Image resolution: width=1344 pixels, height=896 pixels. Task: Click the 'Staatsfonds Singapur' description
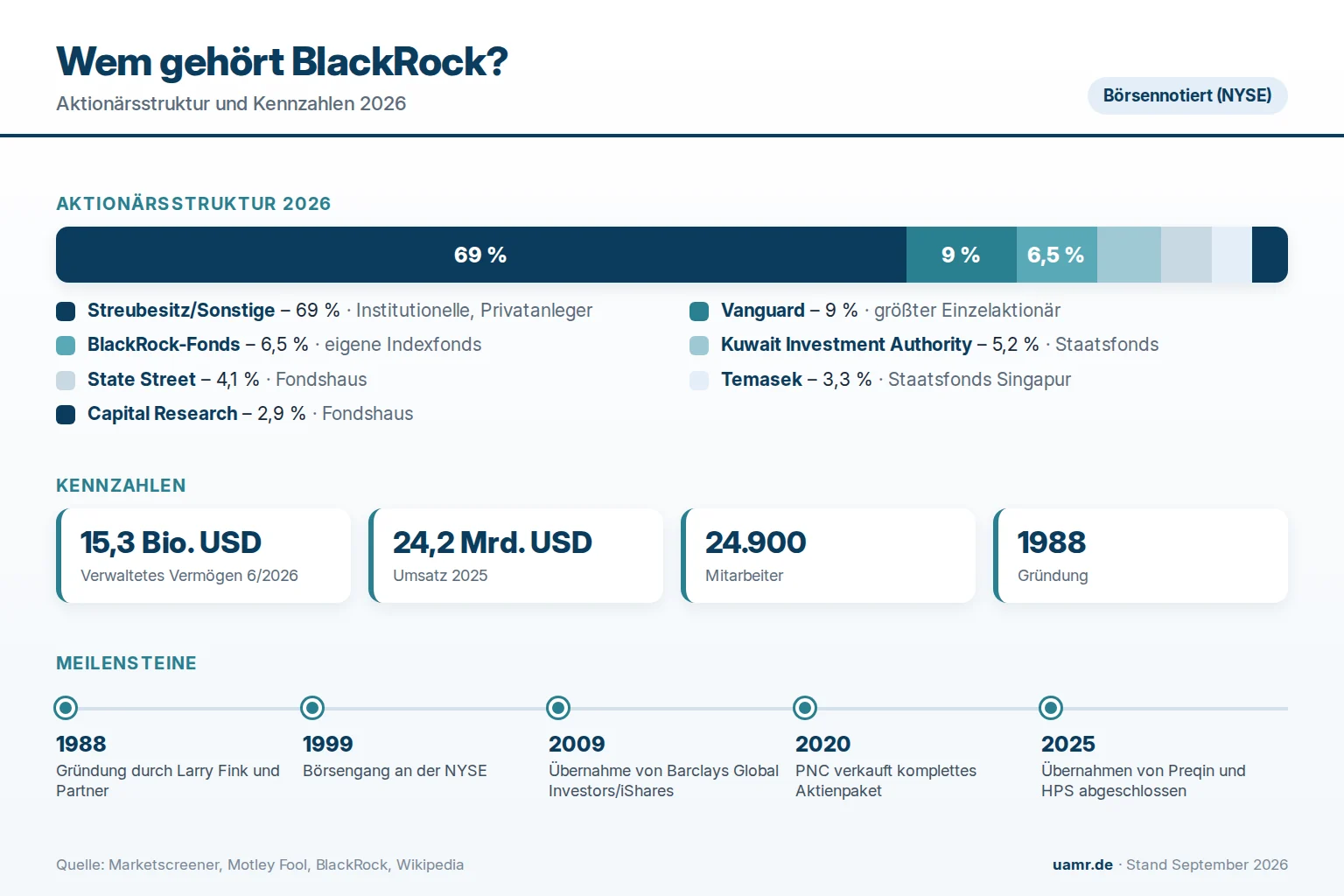[979, 380]
